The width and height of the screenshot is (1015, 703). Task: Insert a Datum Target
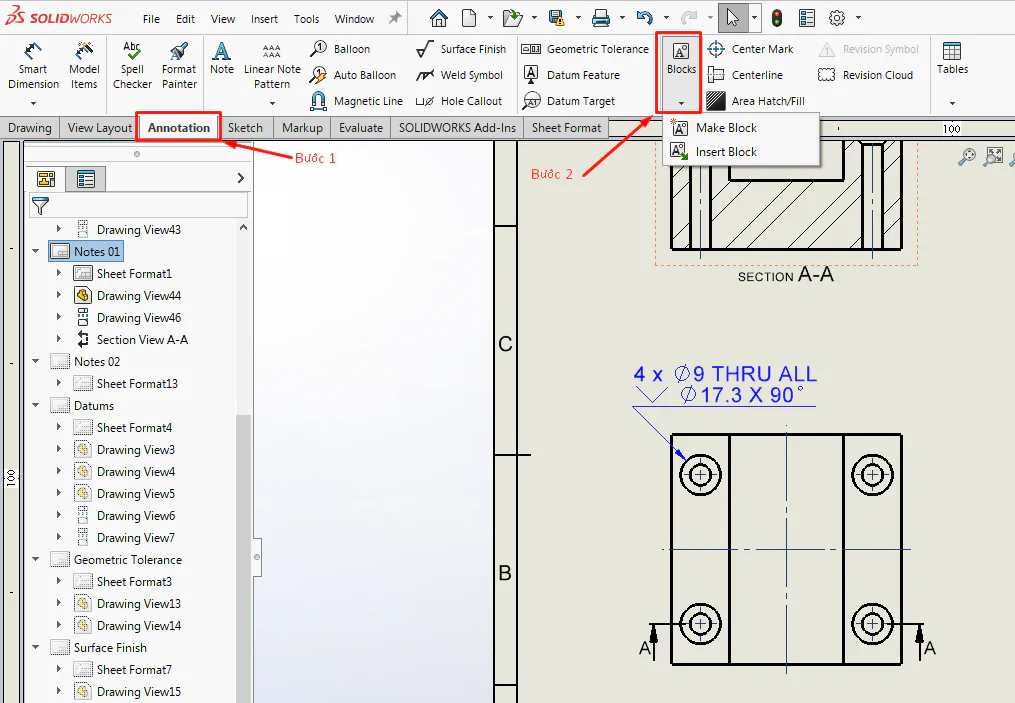(x=569, y=101)
